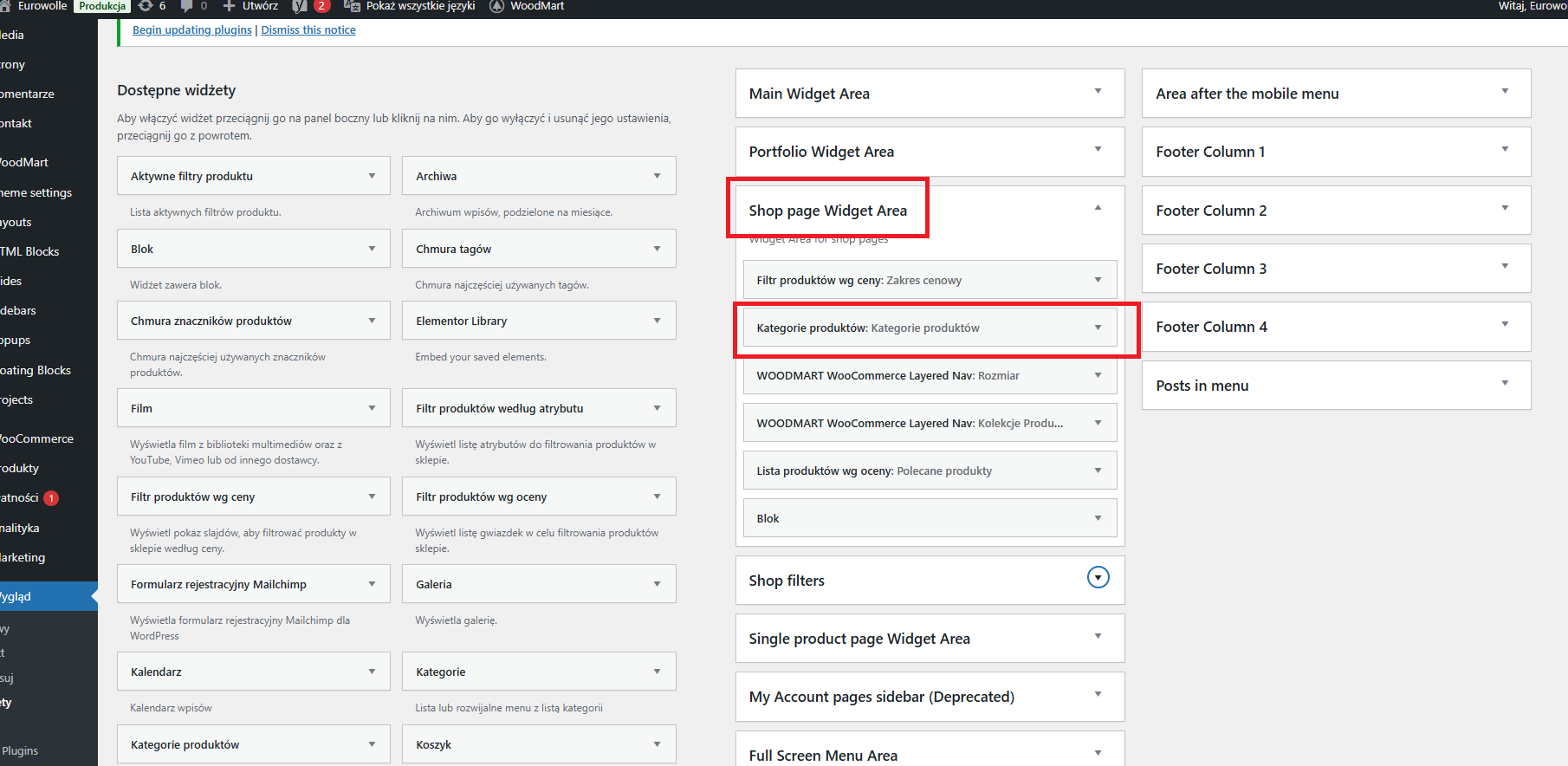
Task: Open HTML Blocks in the sidebar
Action: [30, 251]
